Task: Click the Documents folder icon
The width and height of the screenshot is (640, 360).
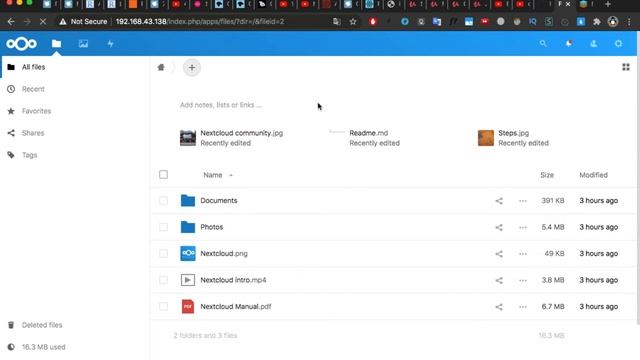Action: (188, 200)
